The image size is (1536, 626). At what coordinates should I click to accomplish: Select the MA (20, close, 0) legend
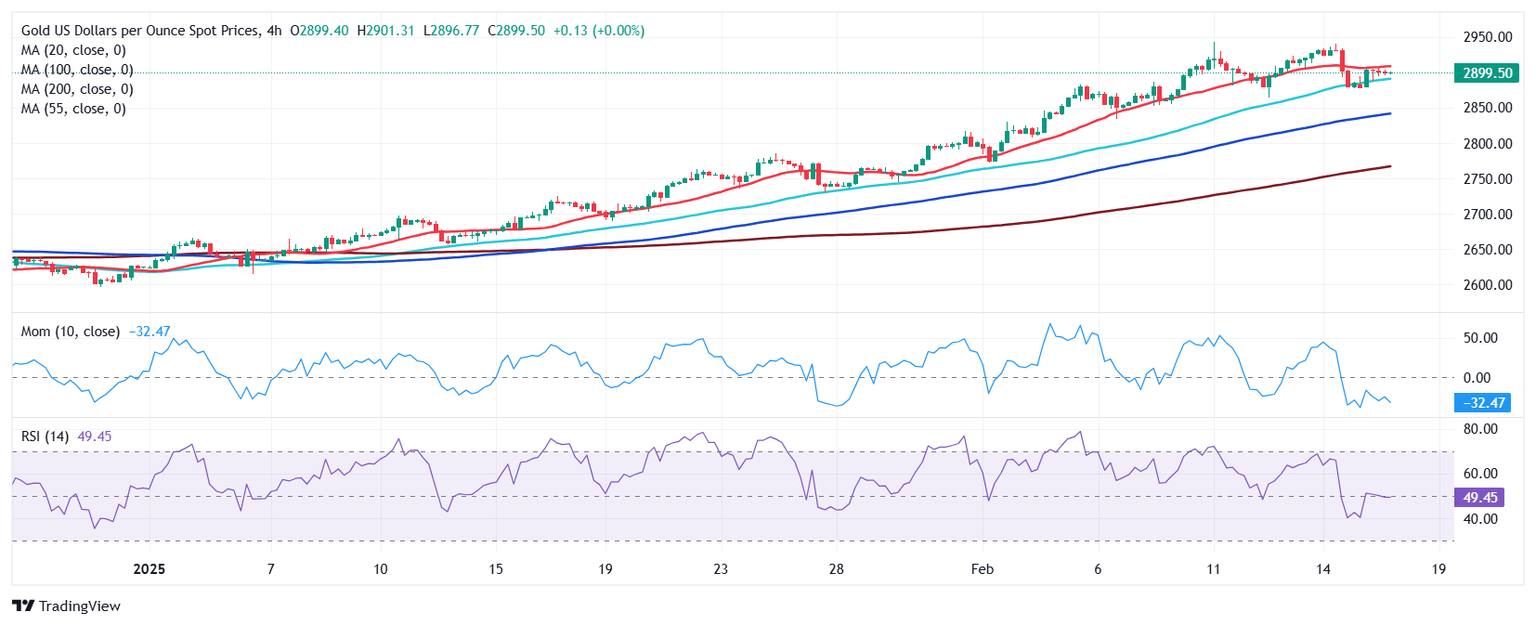(x=77, y=50)
